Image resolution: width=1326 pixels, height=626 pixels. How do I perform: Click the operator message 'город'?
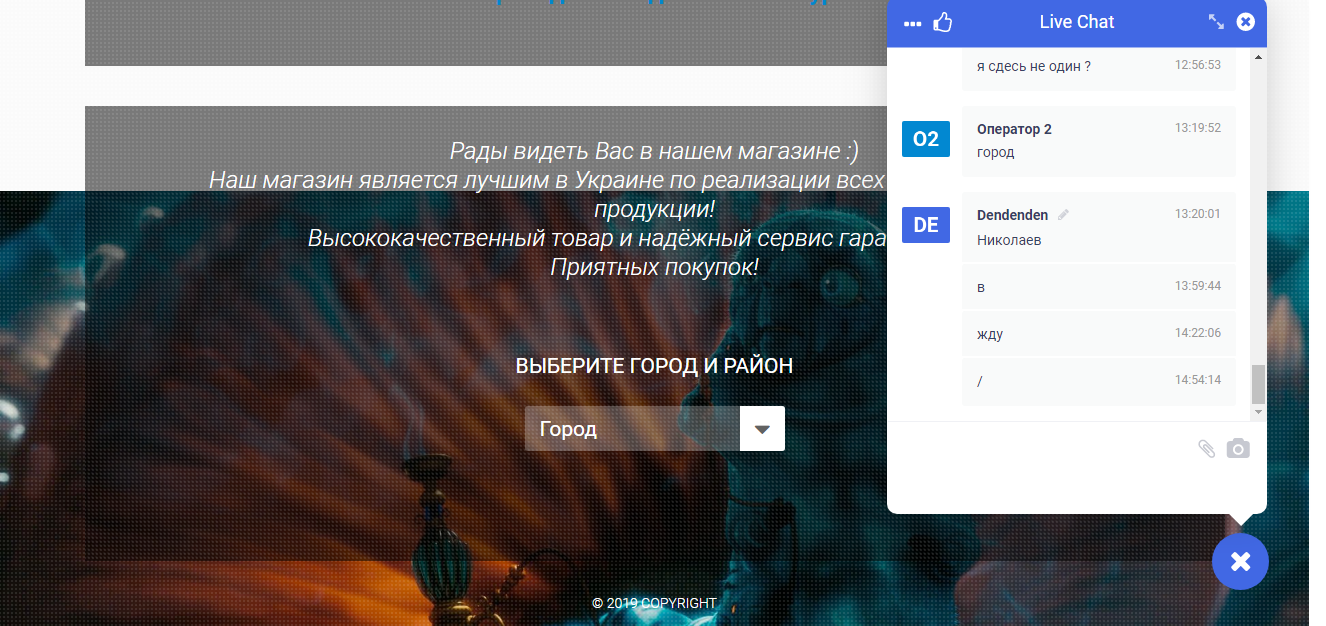pyautogui.click(x=995, y=152)
